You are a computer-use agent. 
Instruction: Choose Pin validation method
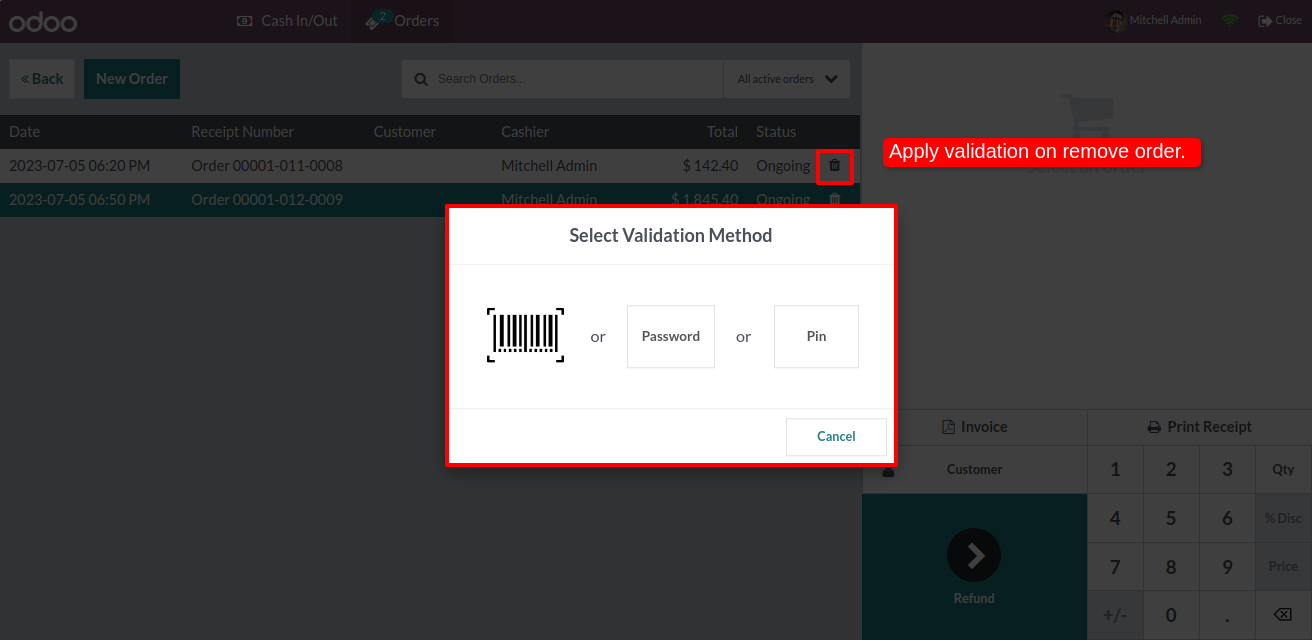point(816,337)
